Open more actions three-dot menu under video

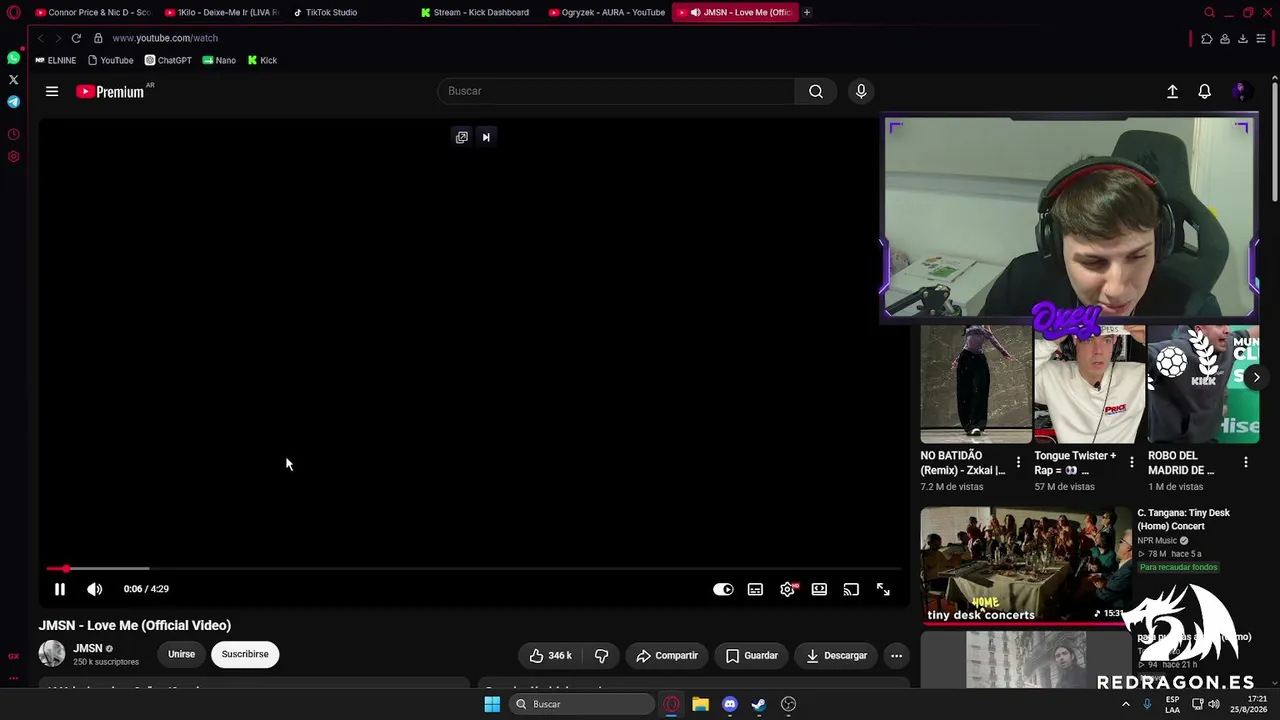pos(896,655)
